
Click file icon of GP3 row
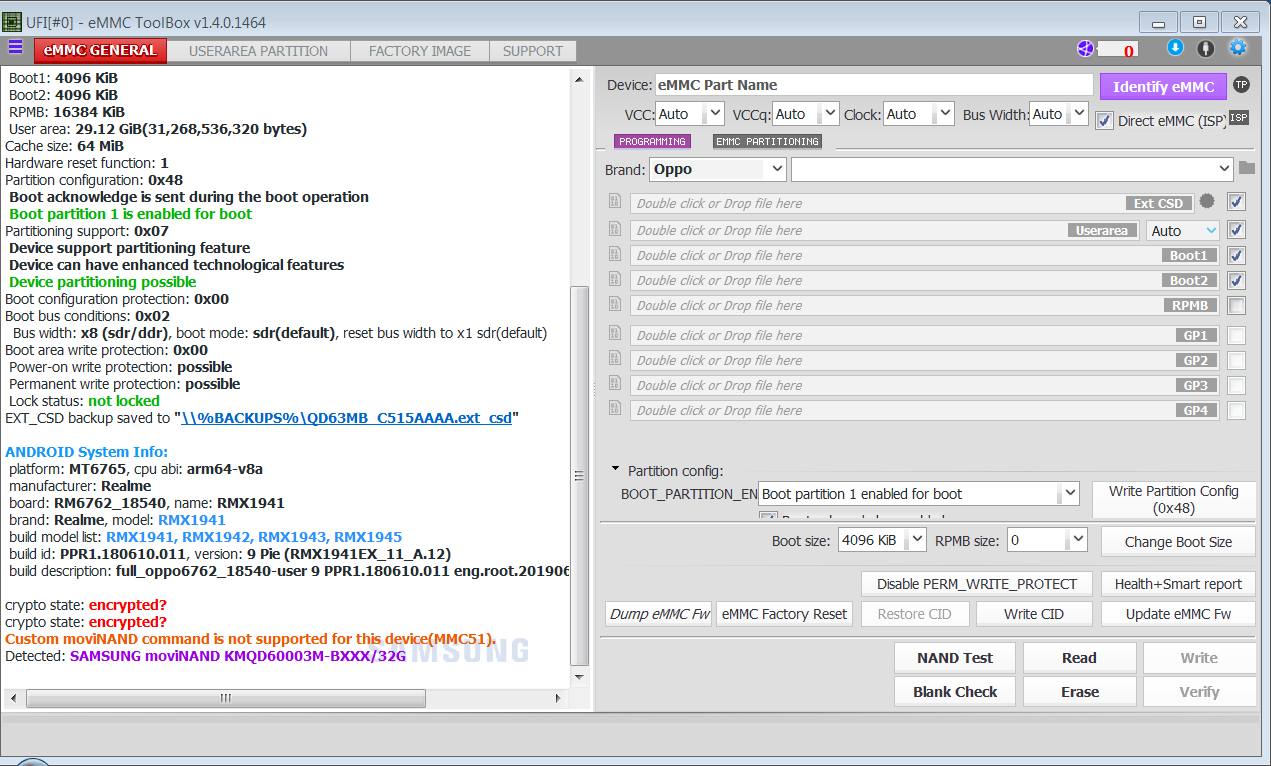pos(615,384)
